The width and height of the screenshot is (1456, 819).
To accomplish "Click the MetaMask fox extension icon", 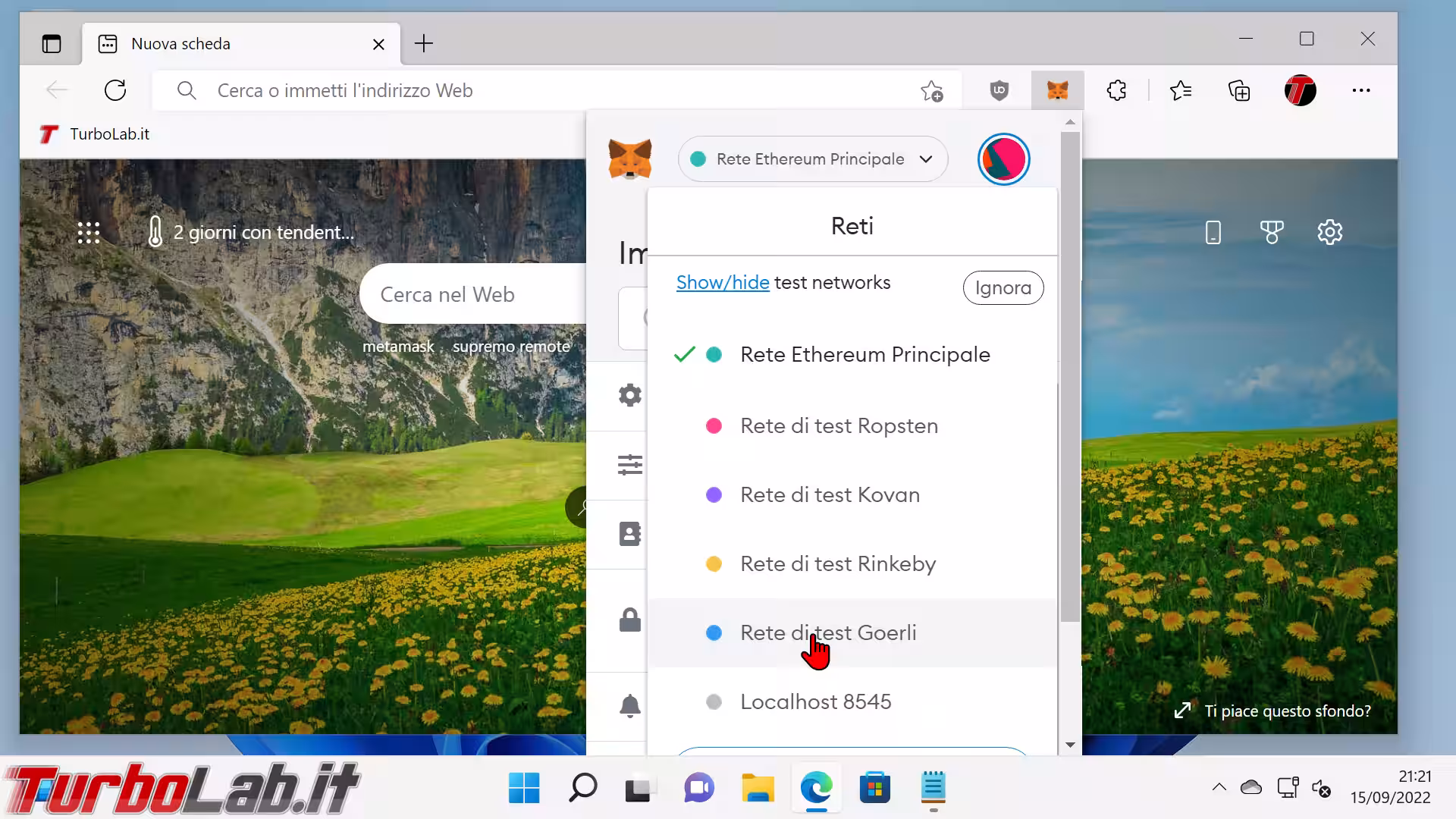I will [x=1057, y=91].
